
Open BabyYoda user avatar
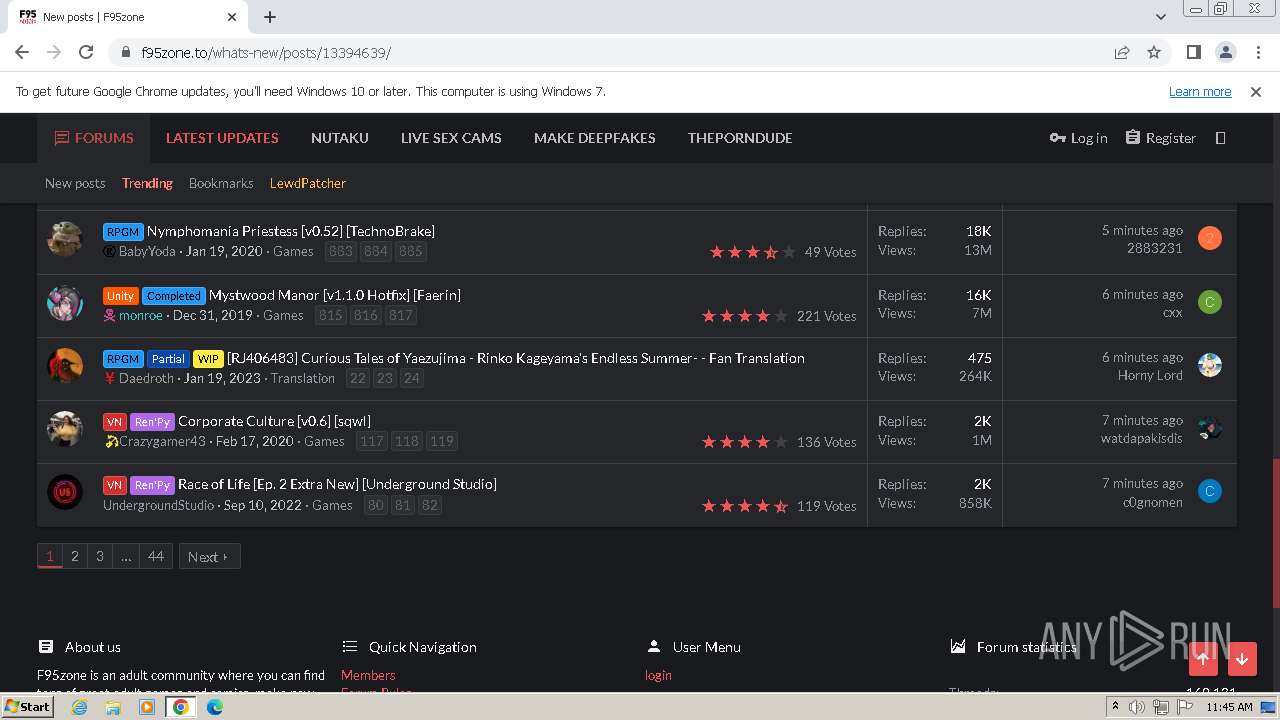point(65,239)
